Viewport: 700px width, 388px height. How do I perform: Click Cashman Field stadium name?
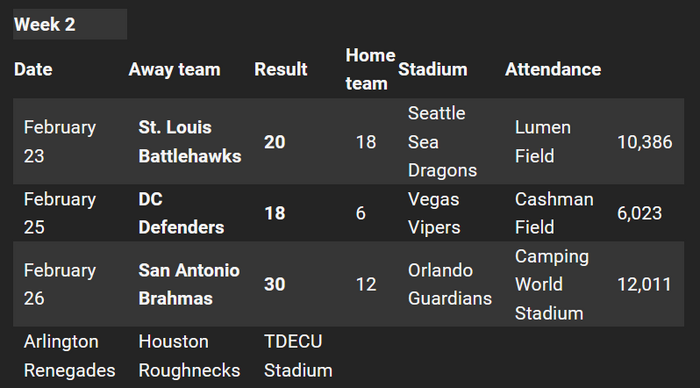(x=554, y=213)
